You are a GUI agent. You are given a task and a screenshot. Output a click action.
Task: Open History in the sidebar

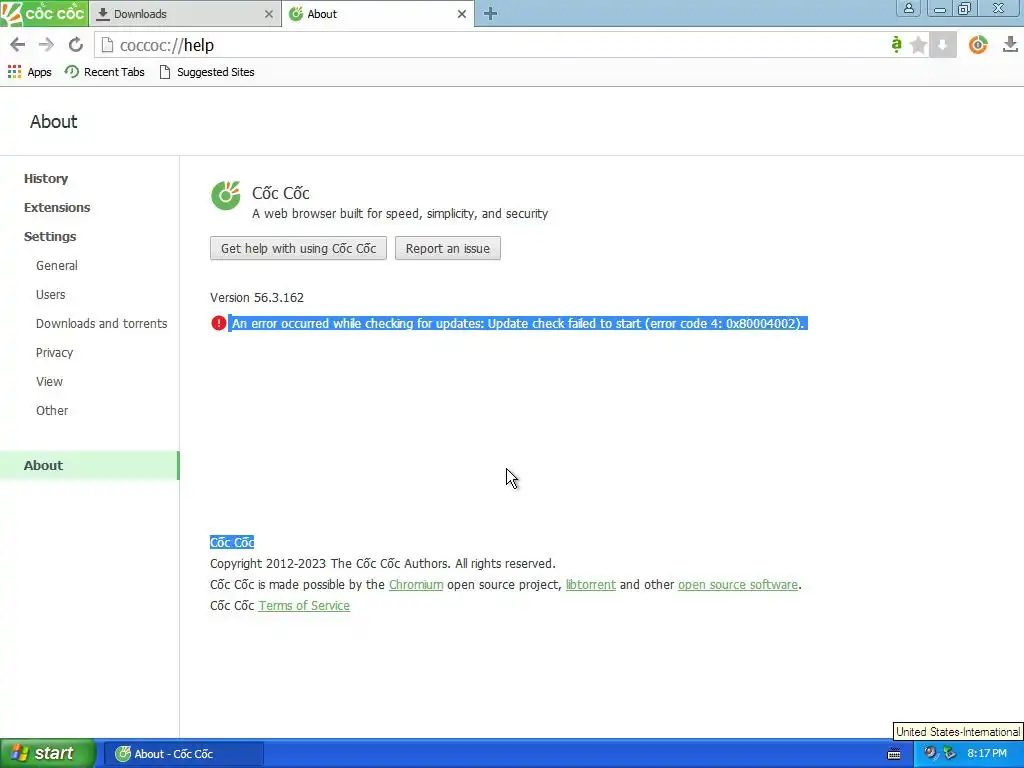(x=46, y=178)
